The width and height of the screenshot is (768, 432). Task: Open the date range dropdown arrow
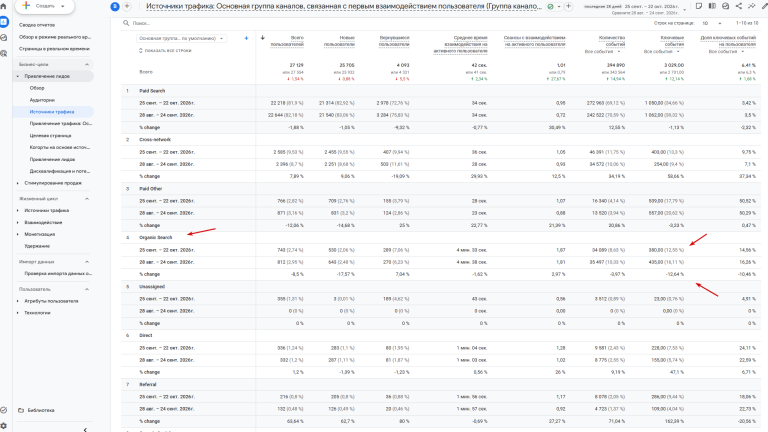(685, 9)
